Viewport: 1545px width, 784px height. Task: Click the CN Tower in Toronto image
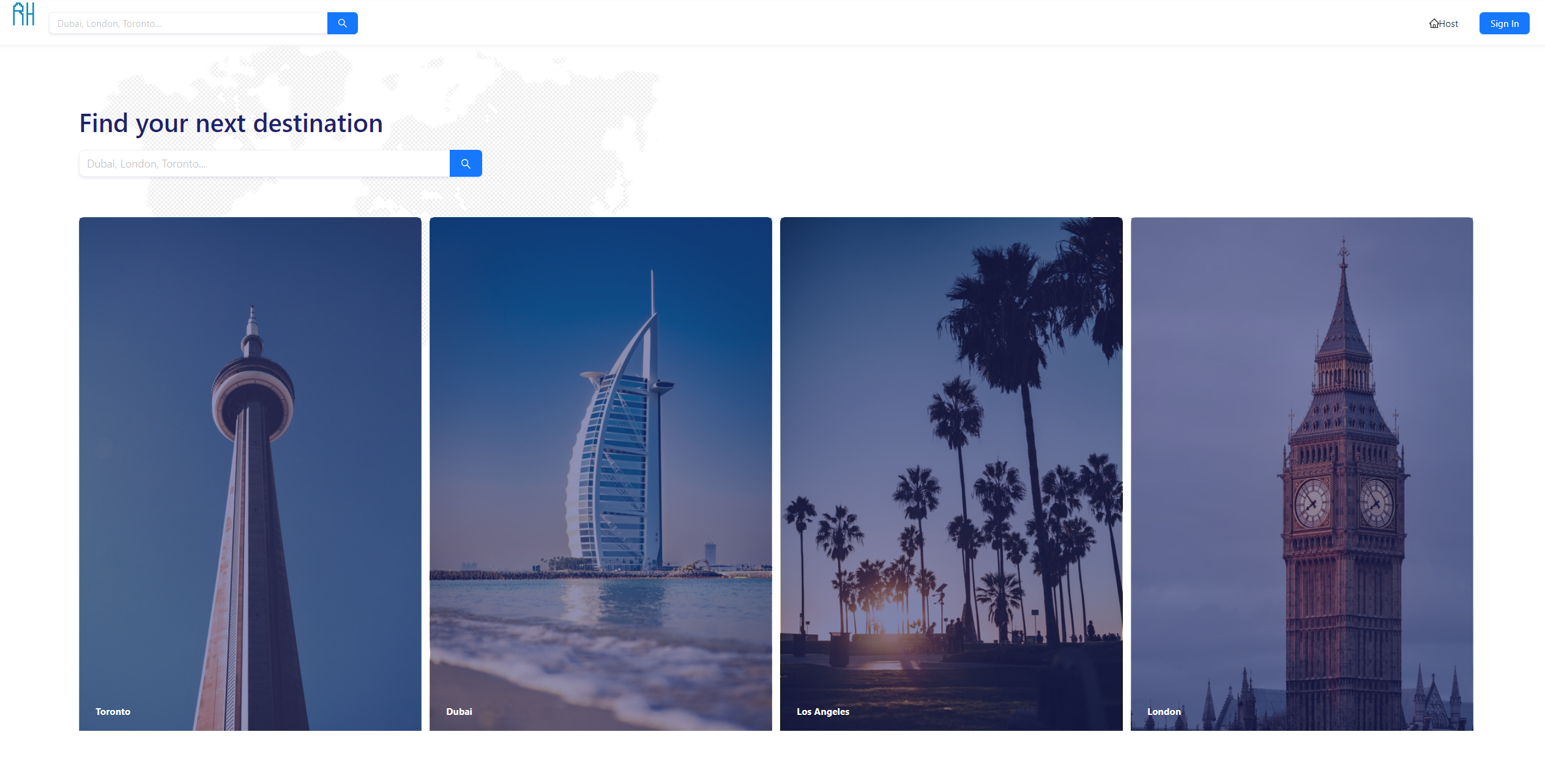(252, 520)
